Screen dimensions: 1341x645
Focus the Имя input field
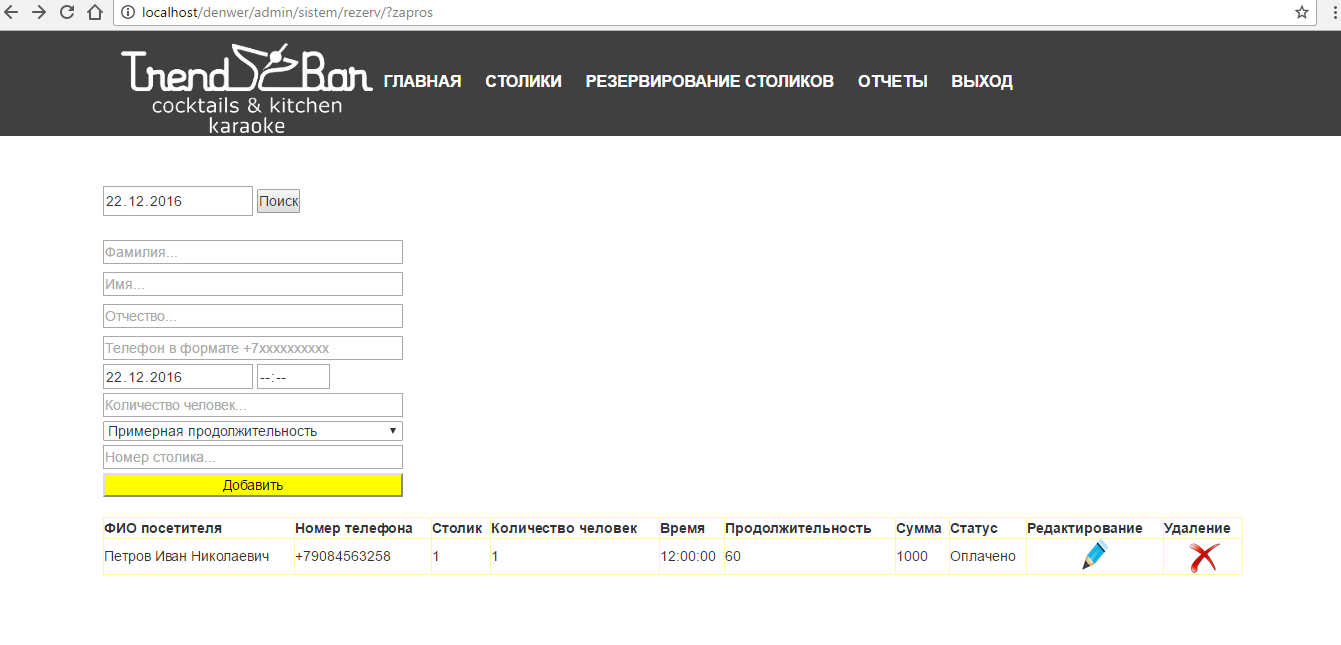(253, 284)
